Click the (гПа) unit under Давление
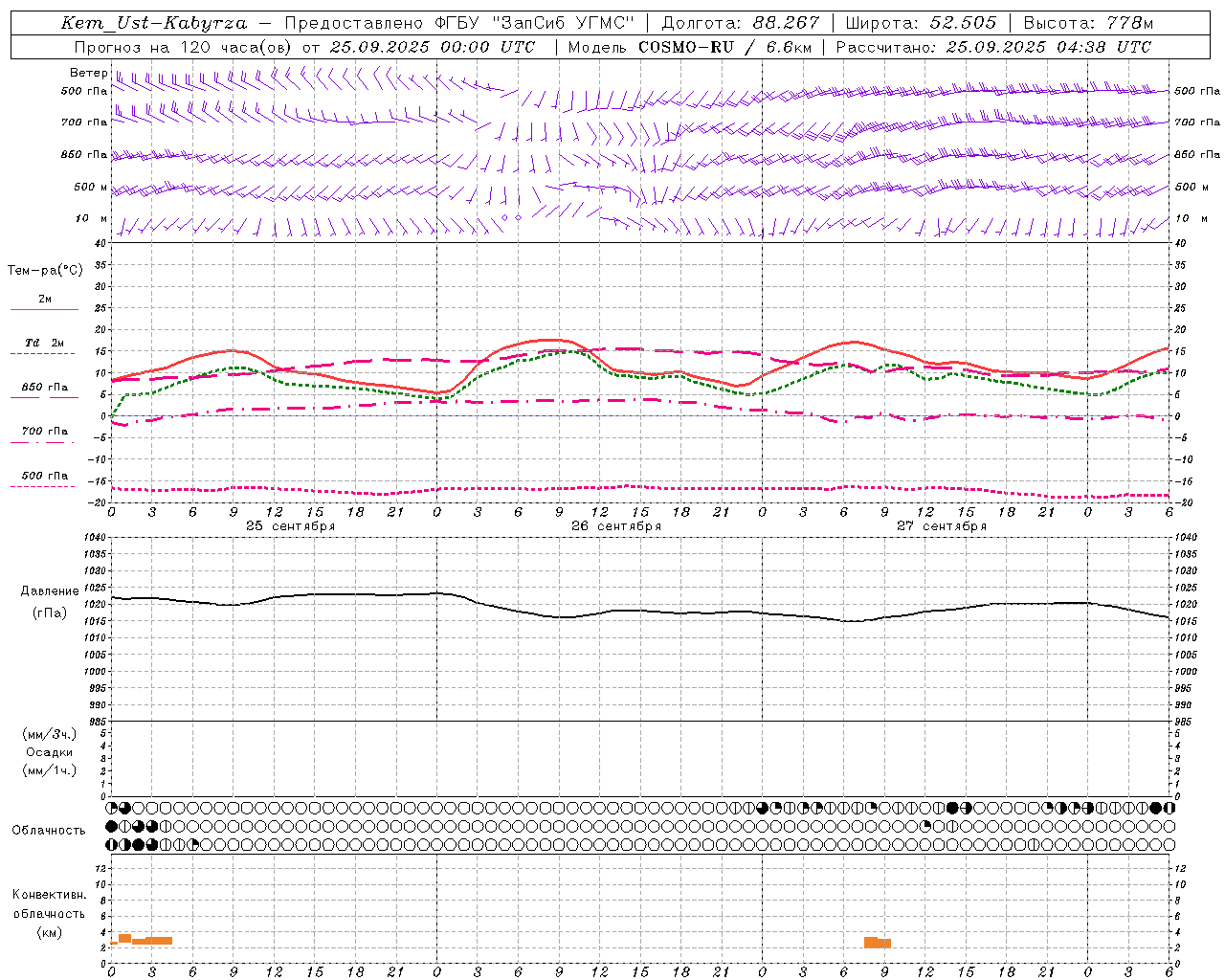Screen dimensions: 1225x980 [x=50, y=612]
